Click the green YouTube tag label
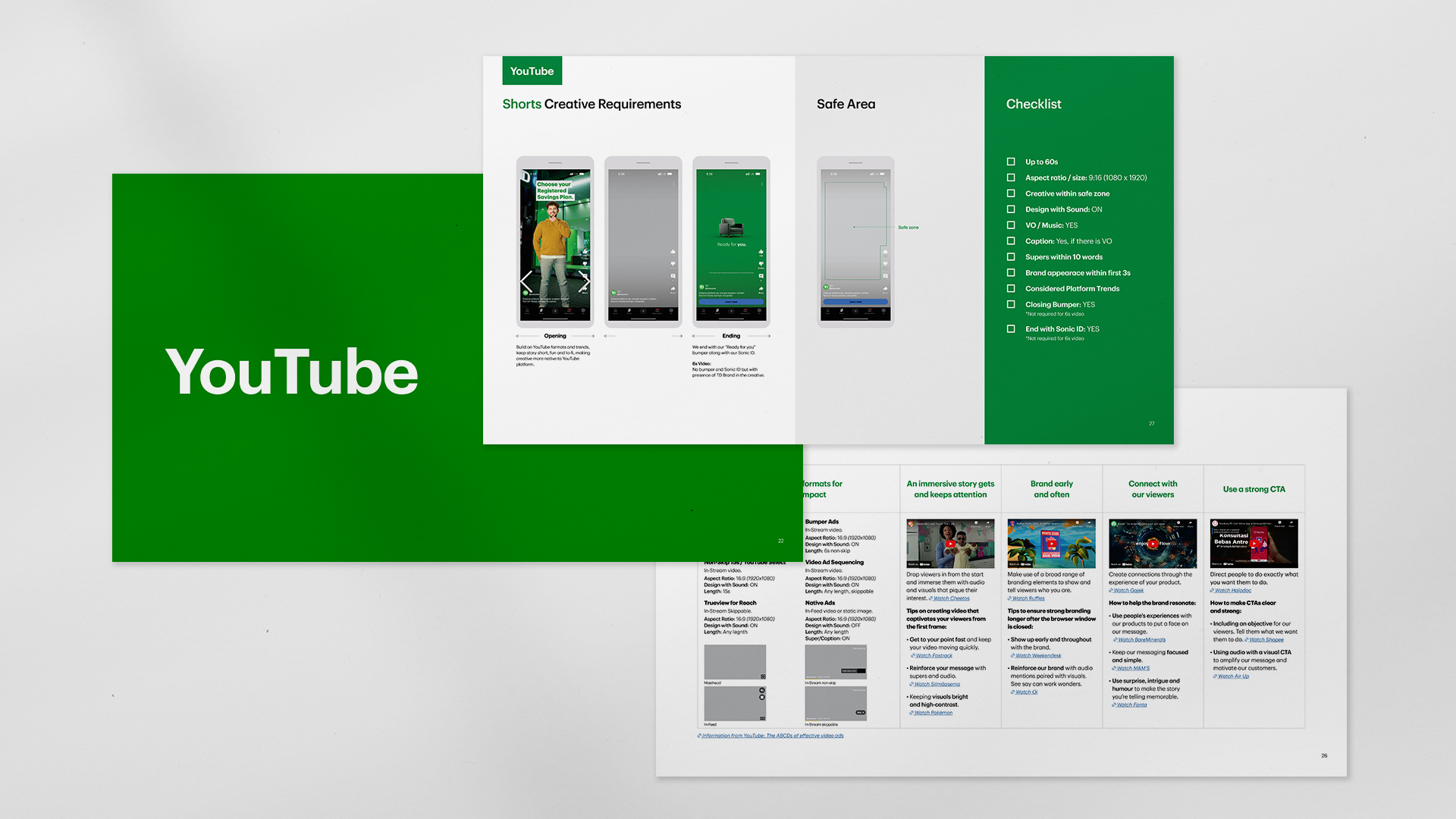The width and height of the screenshot is (1456, 819). coord(532,71)
